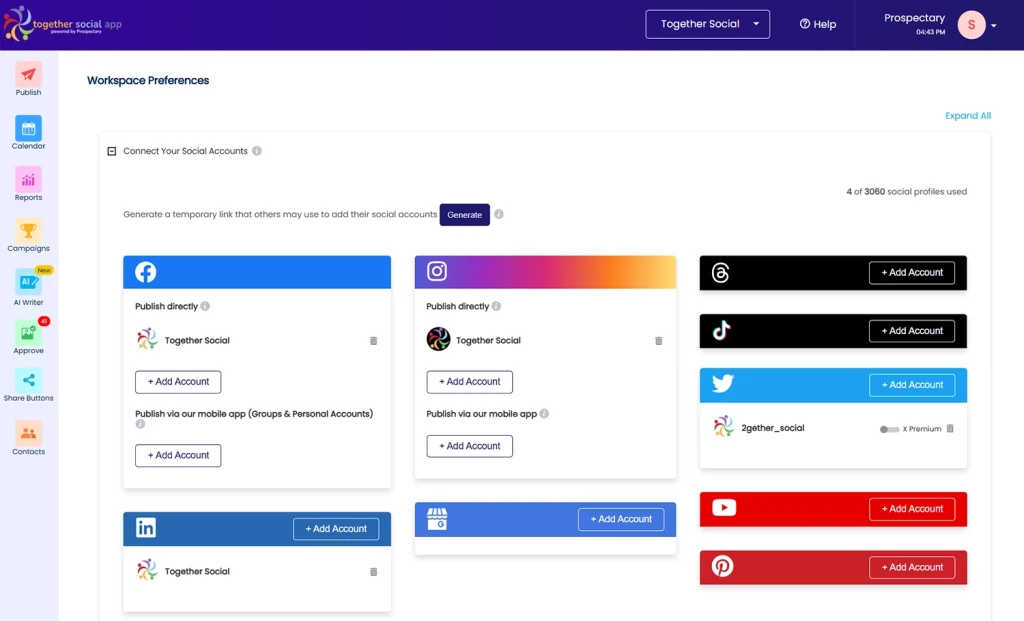This screenshot has height=621, width=1024.
Task: Select the Instagram Together Social account avatar
Action: click(x=438, y=340)
